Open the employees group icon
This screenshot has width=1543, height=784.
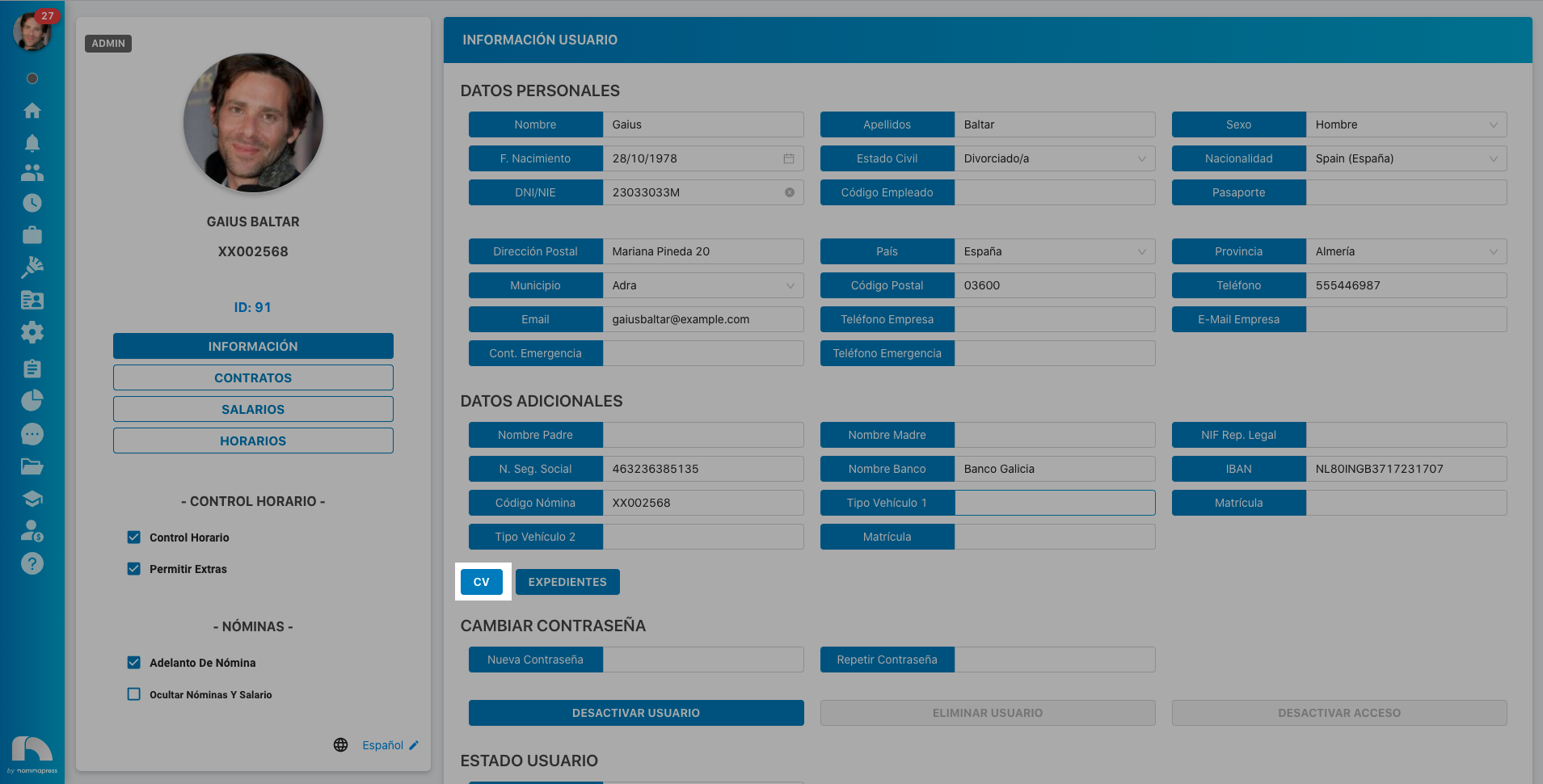pos(32,172)
